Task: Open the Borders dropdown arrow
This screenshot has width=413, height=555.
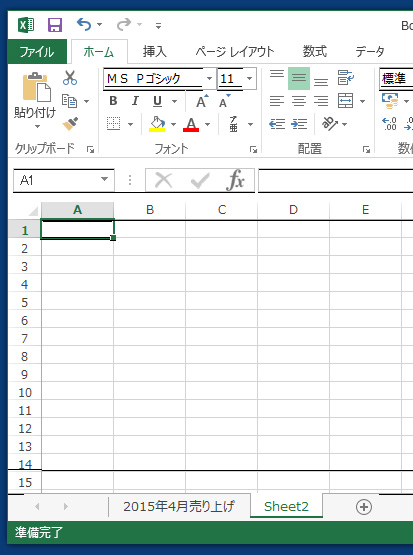Action: pos(131,124)
